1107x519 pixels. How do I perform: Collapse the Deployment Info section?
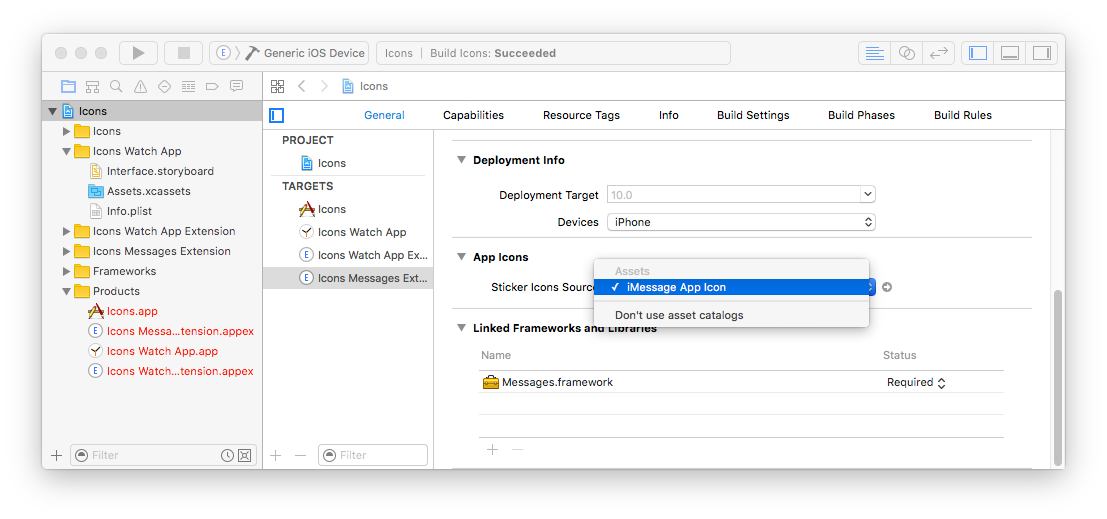(x=461, y=160)
